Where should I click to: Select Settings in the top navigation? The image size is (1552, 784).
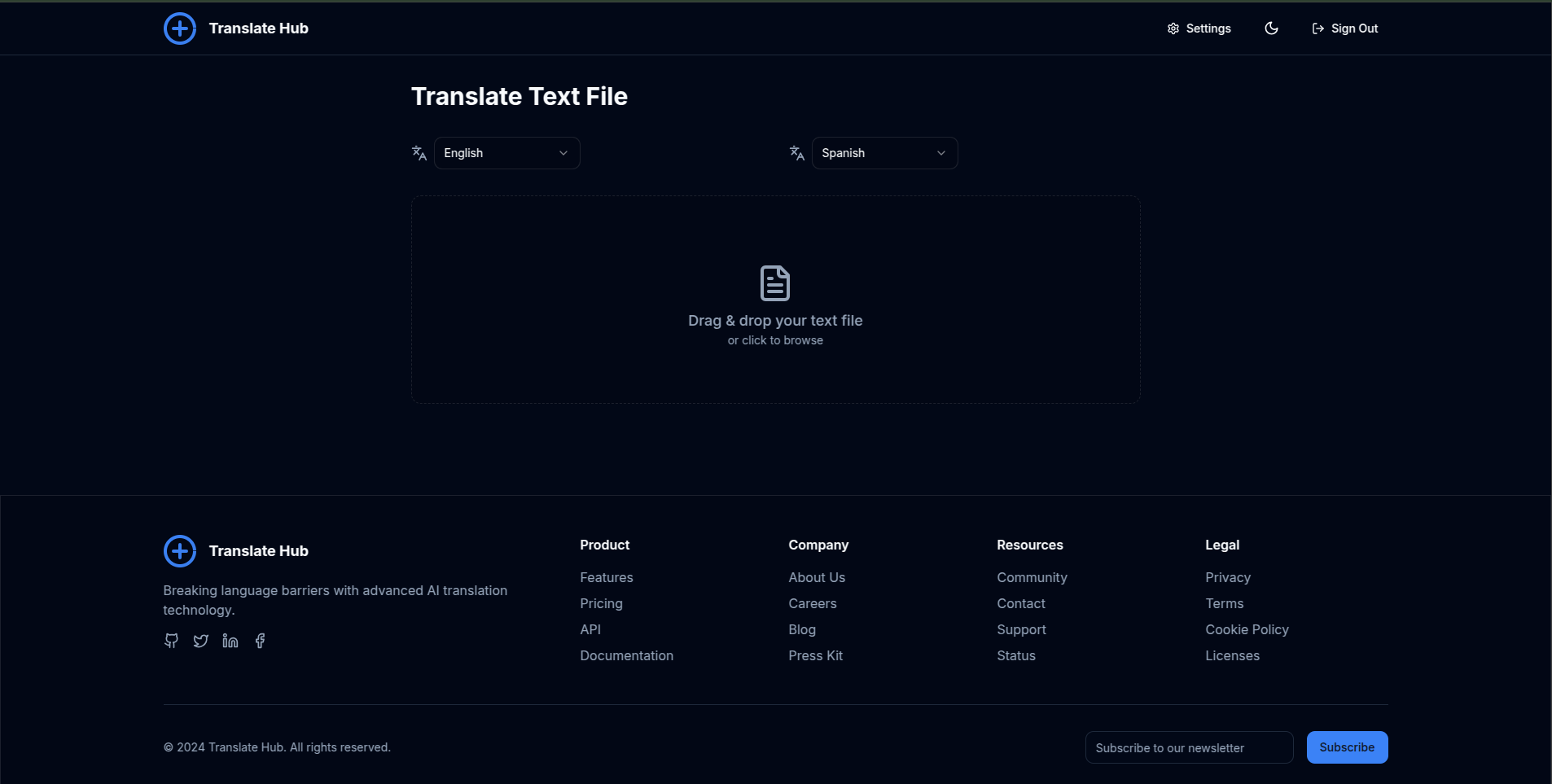(1199, 28)
